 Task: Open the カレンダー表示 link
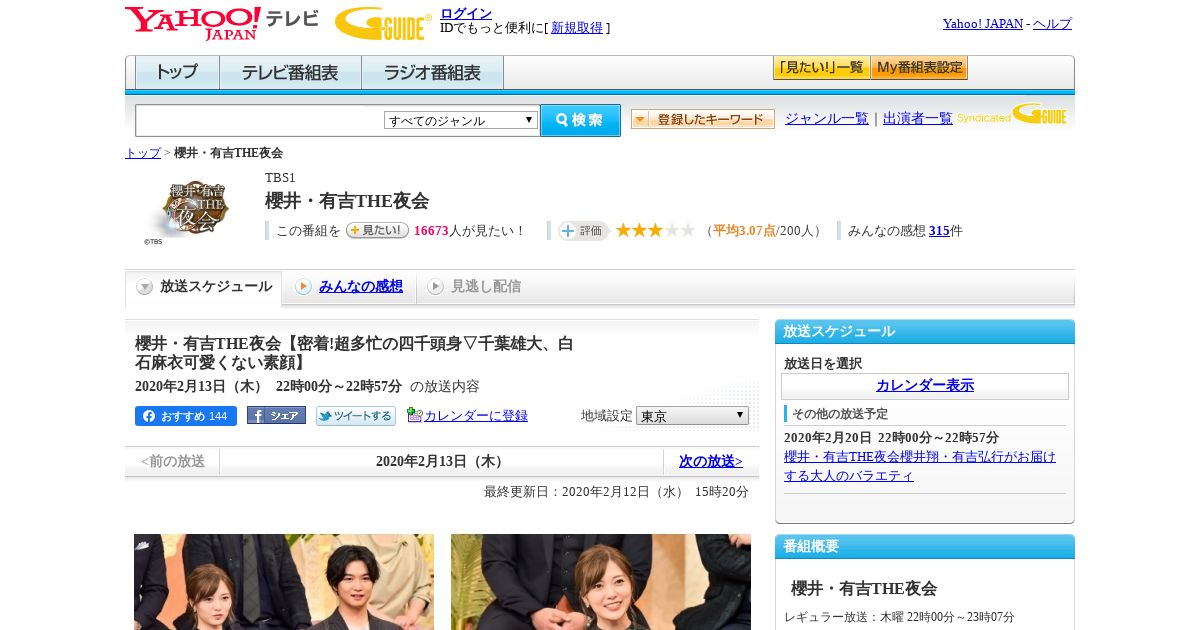coord(925,386)
